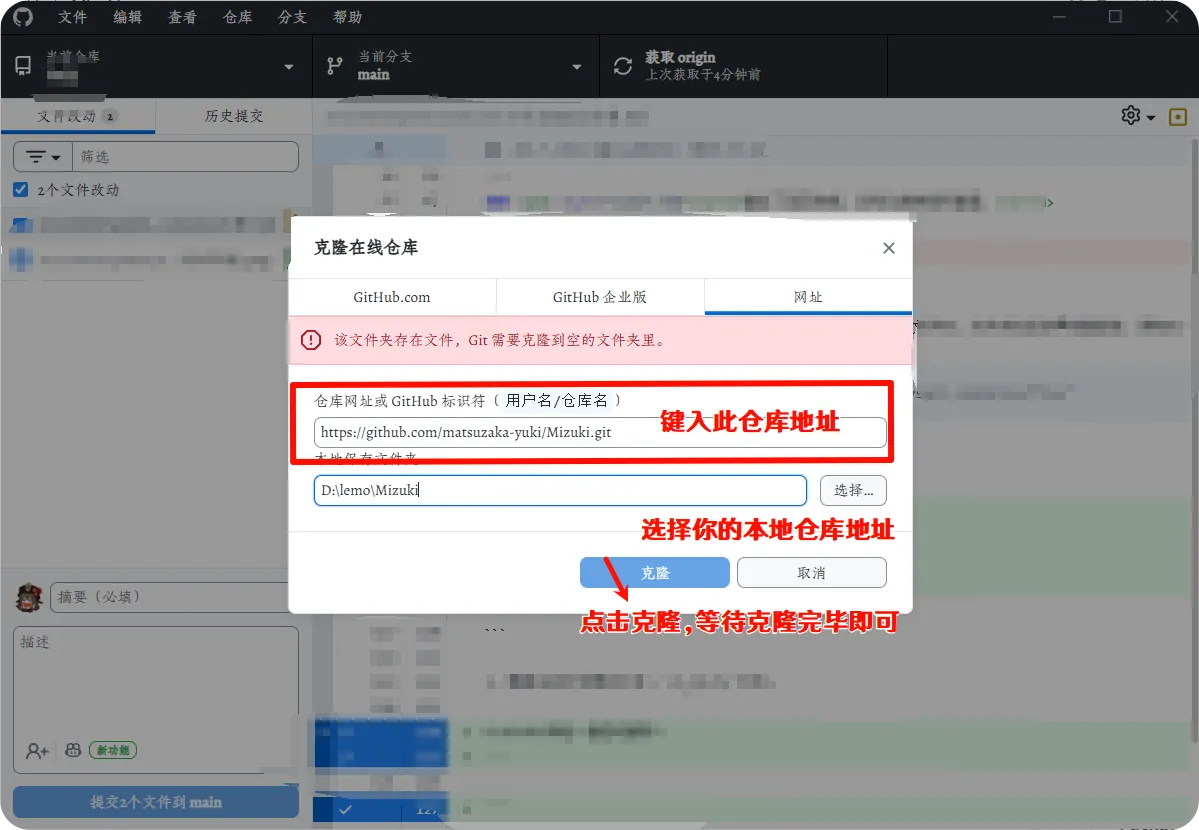
Task: Click the repository icon in the toolbar
Action: point(23,66)
